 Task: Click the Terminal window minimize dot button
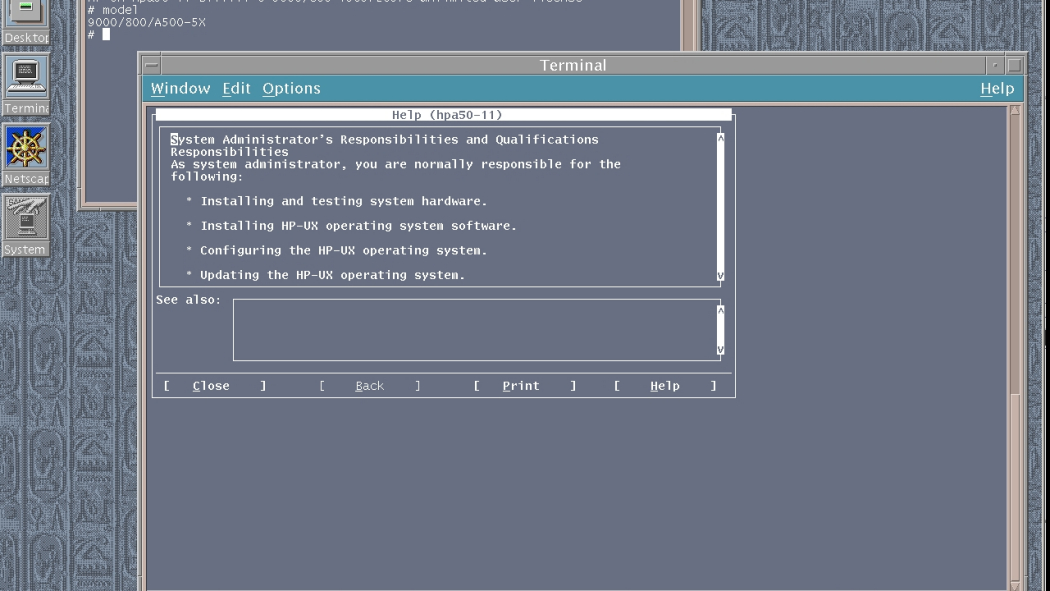(x=995, y=65)
